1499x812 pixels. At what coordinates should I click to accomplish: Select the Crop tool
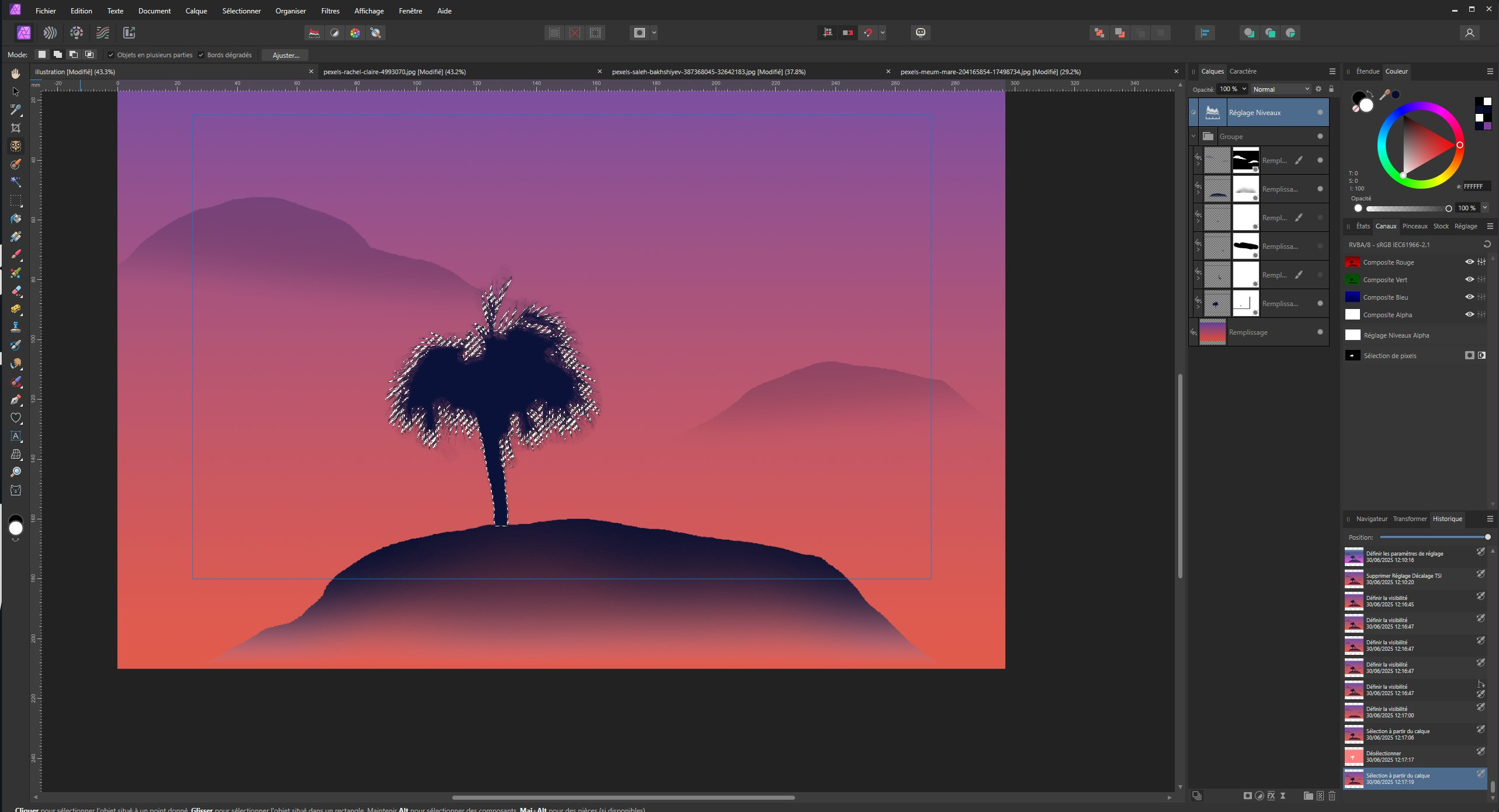(x=16, y=128)
